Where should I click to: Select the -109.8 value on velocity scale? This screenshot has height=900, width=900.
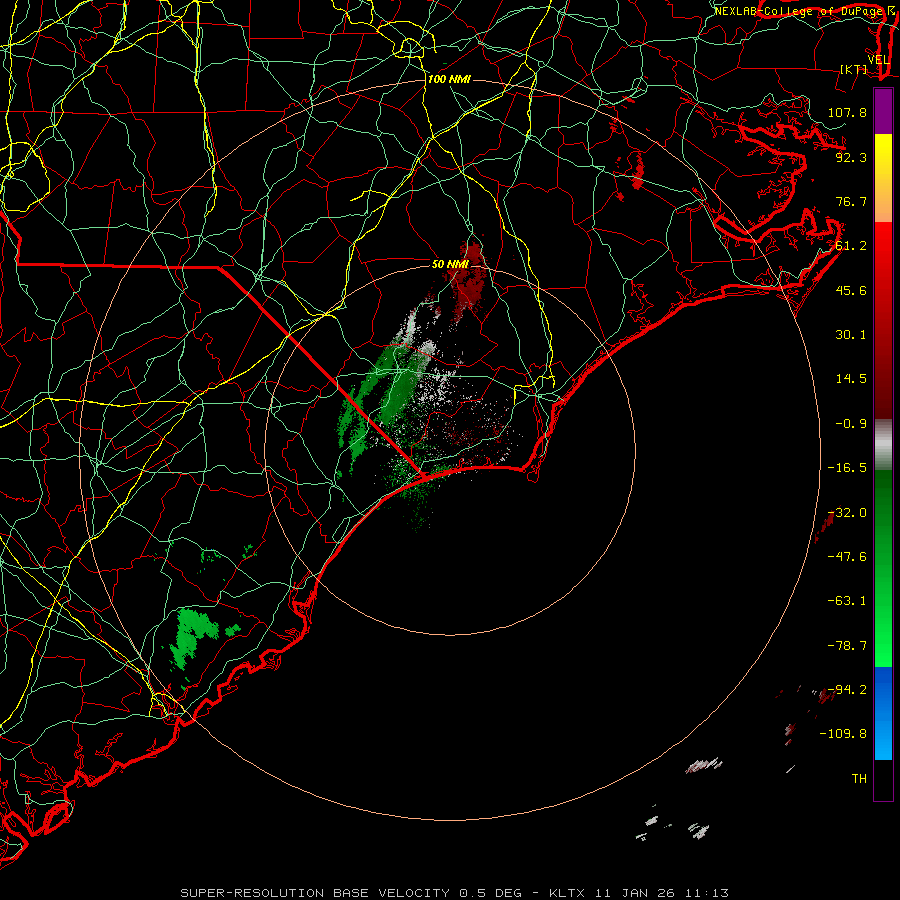[843, 734]
